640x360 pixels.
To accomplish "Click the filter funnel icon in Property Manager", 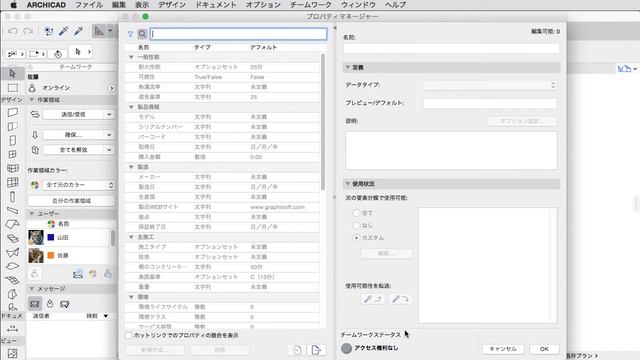I will 130,34.
